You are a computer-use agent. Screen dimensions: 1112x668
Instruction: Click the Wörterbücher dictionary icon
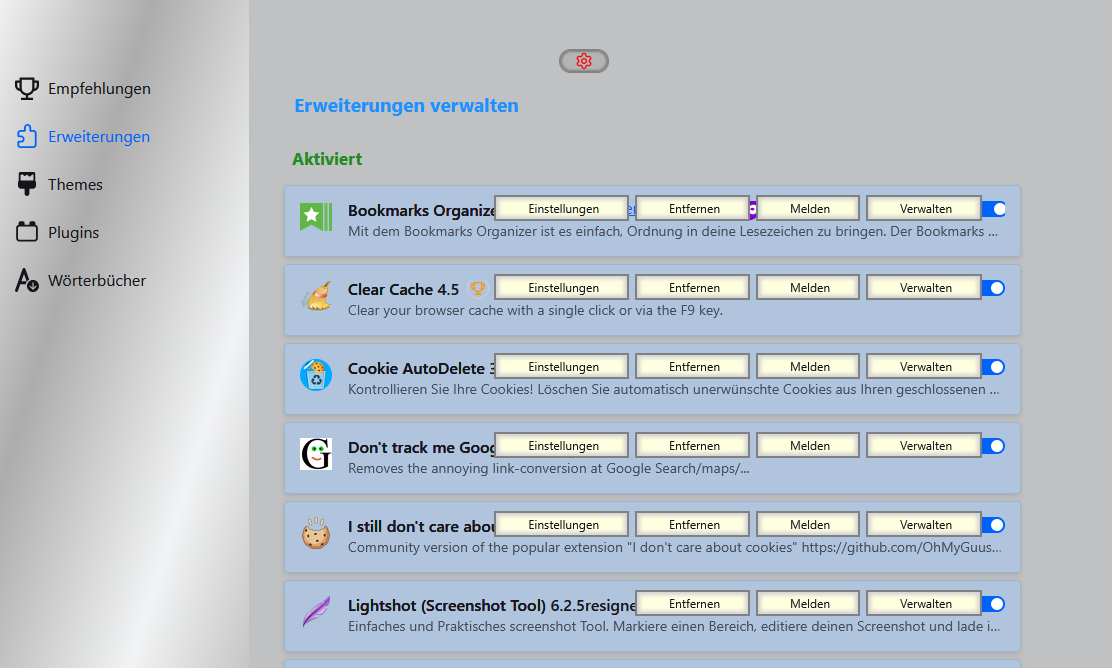[27, 280]
